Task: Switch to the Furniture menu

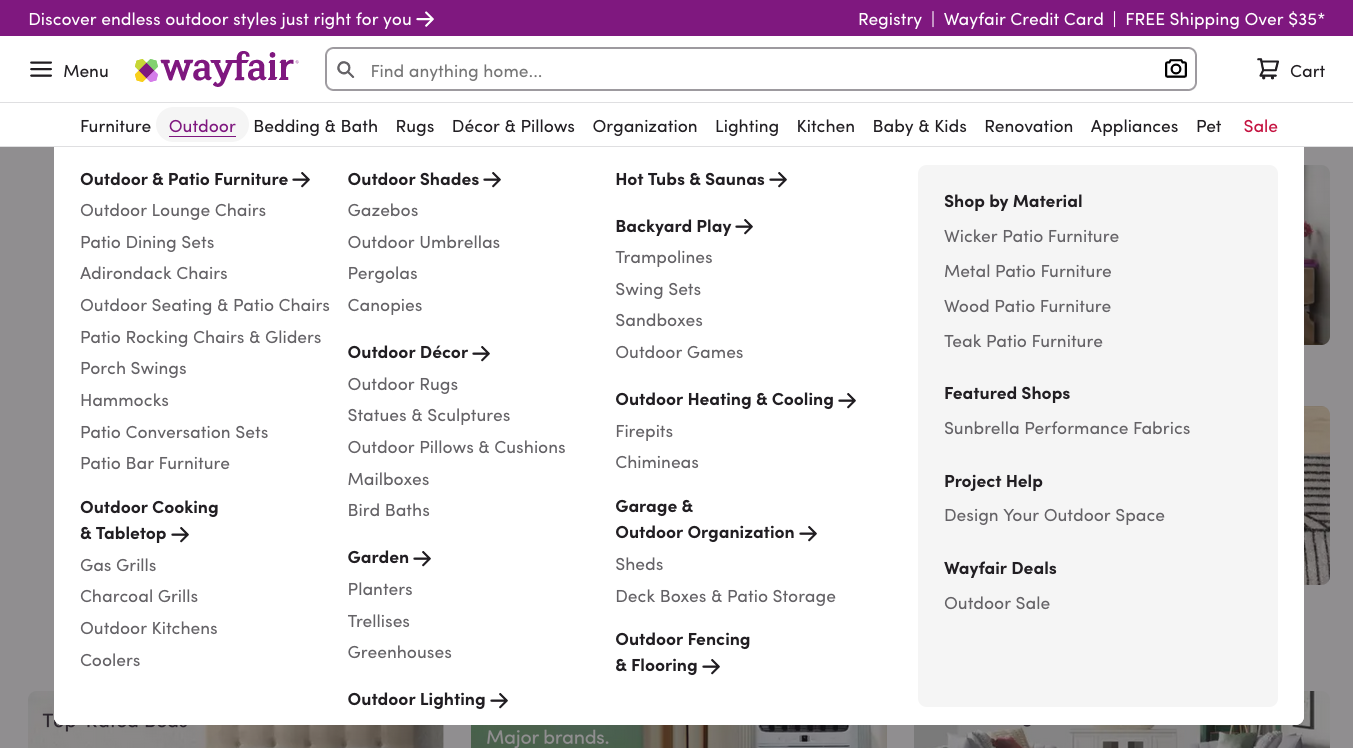Action: (x=115, y=126)
